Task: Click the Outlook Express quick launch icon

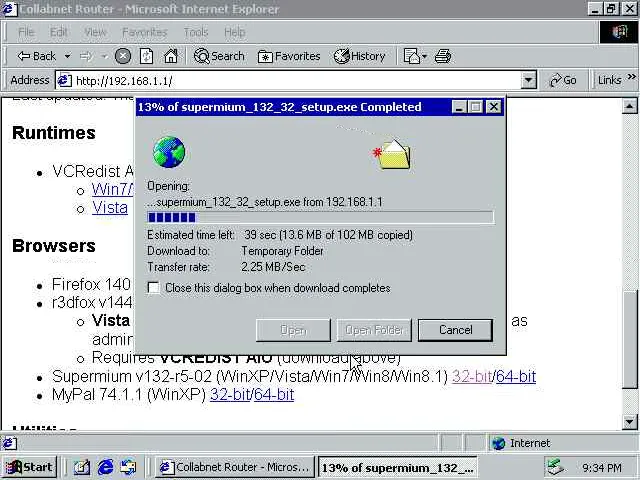Action: click(128, 467)
